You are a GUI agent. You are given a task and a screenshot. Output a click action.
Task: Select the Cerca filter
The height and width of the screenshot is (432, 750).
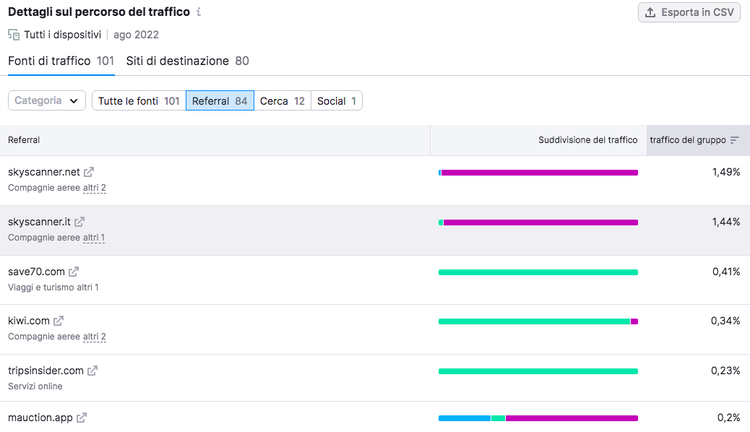(282, 101)
